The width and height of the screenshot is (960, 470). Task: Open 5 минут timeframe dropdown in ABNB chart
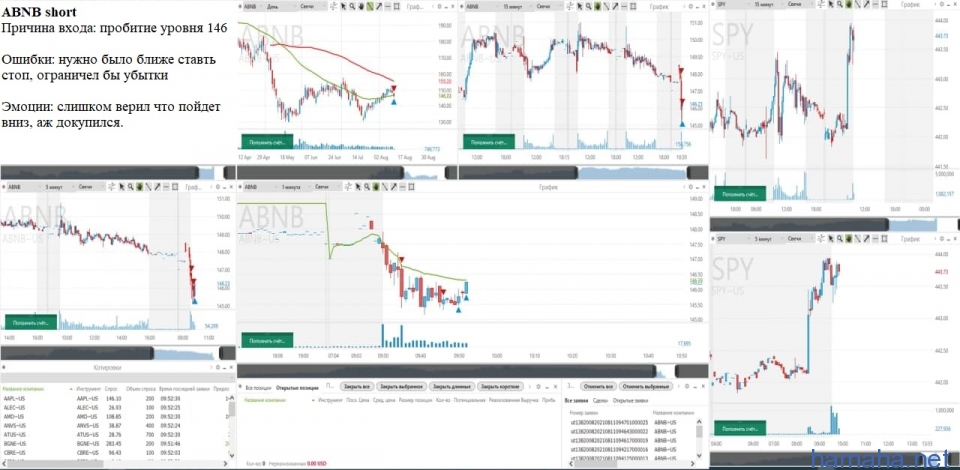[x=58, y=186]
